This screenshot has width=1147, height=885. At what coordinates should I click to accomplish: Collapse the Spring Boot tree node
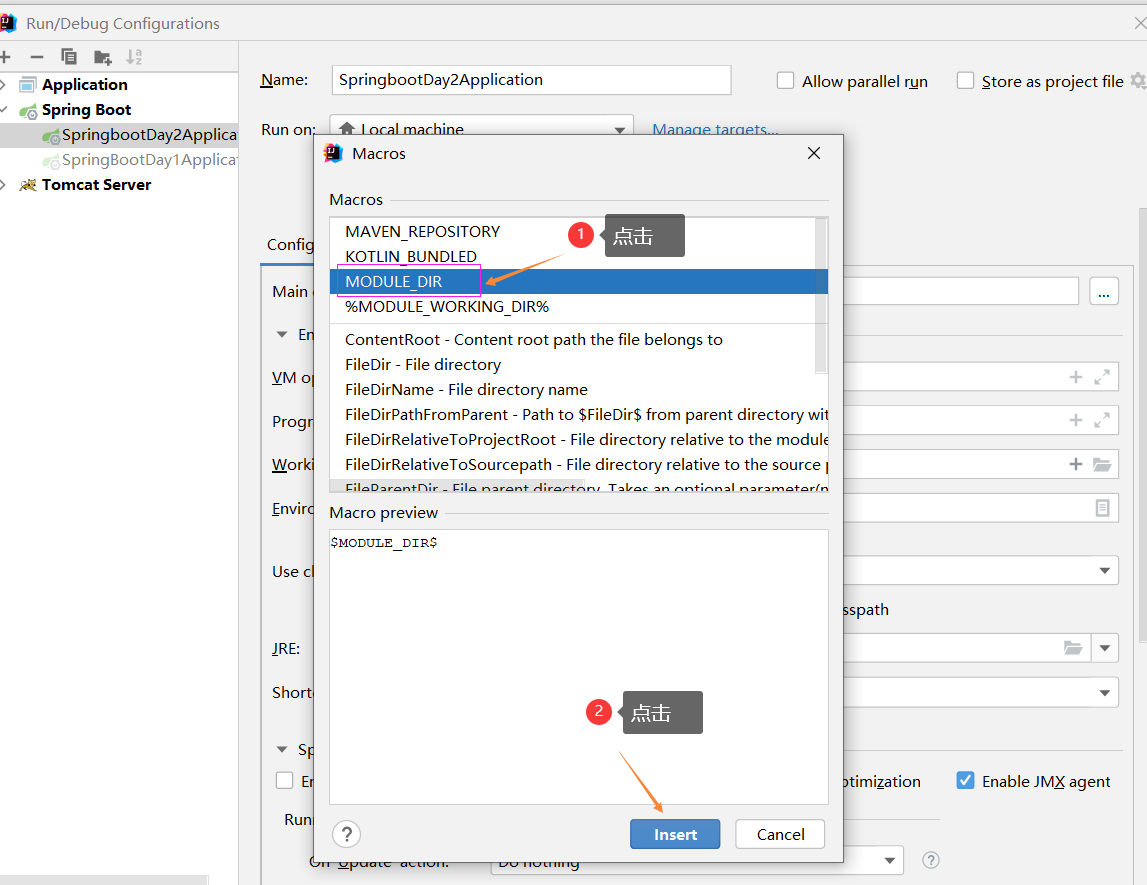coord(3,110)
